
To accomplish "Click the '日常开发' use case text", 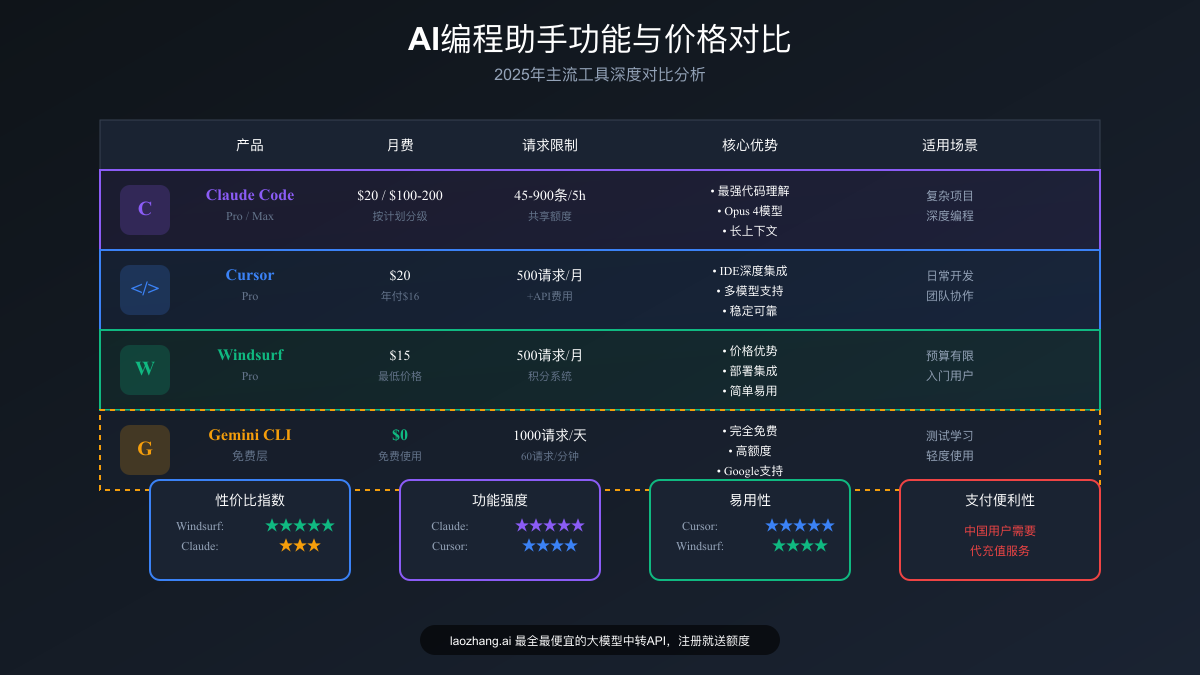I will (x=950, y=276).
